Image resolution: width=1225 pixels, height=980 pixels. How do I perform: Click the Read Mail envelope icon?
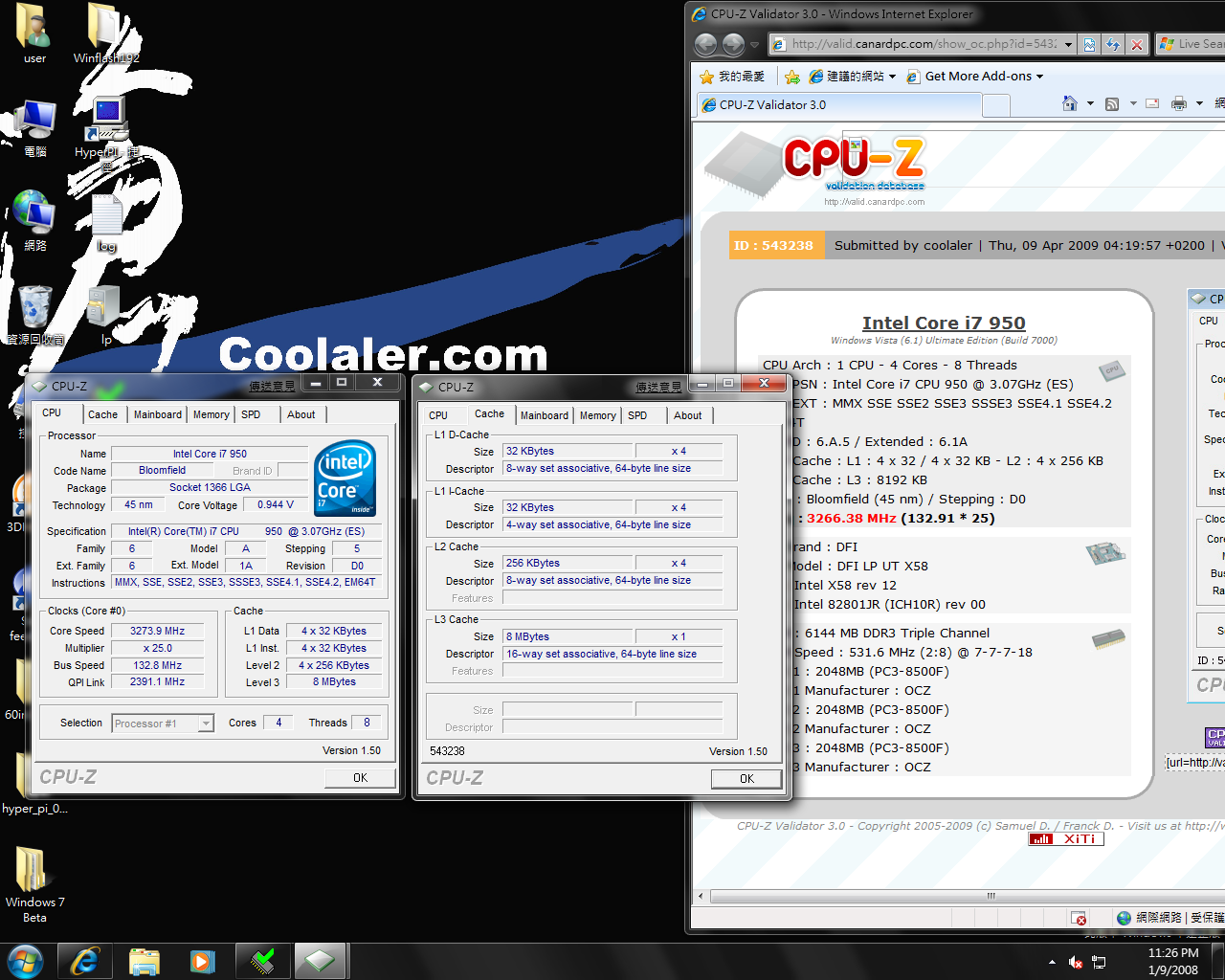pyautogui.click(x=1152, y=103)
